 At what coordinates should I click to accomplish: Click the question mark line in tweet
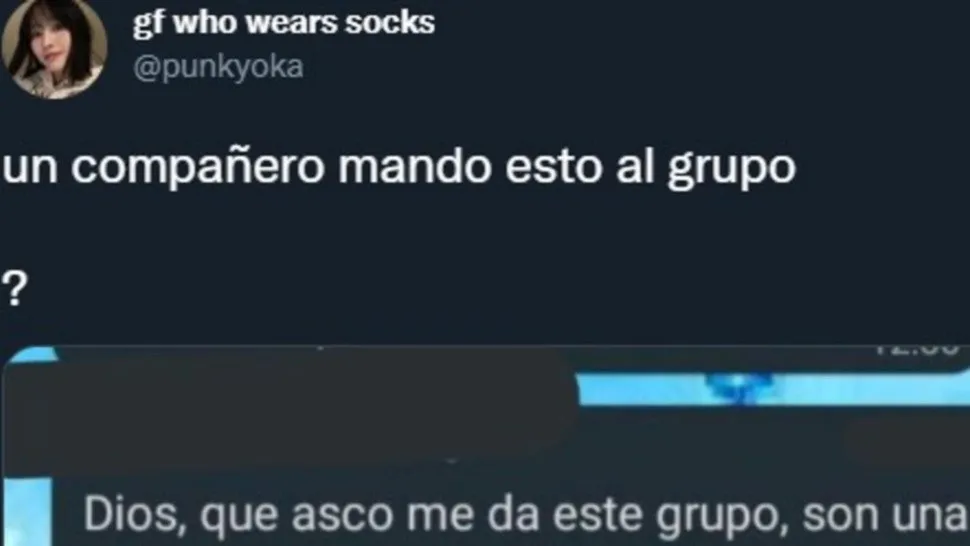pos(15,288)
